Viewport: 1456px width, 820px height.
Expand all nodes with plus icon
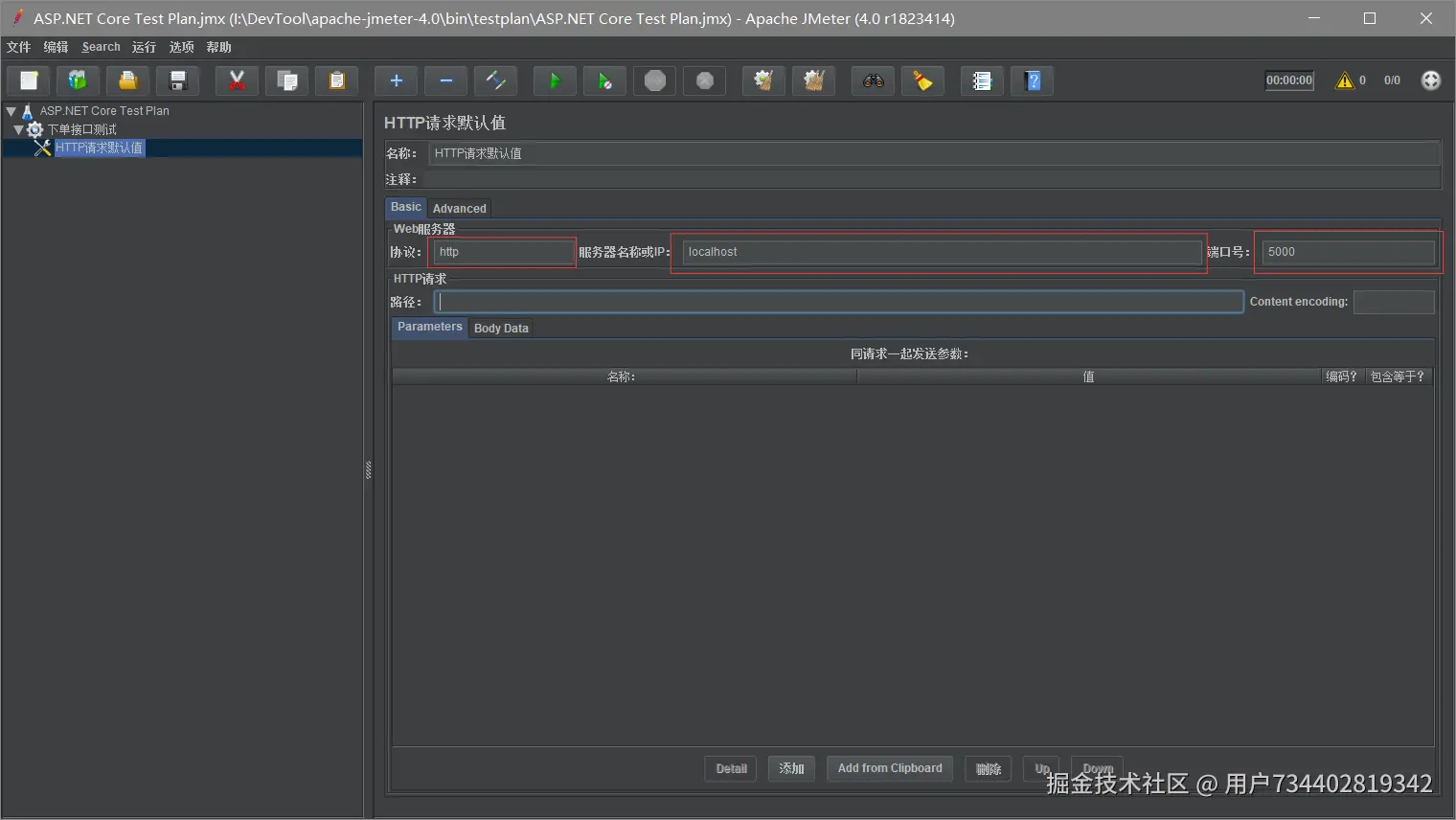pos(396,81)
